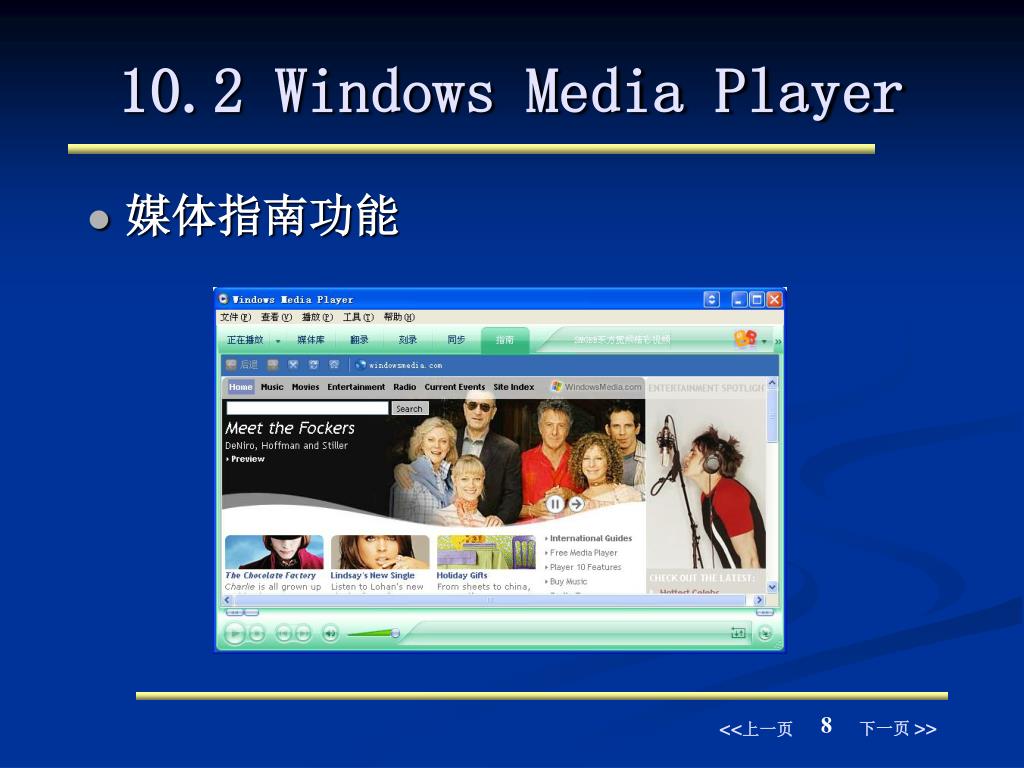Advance the slideshow with the arrow button
Image resolution: width=1024 pixels, height=768 pixels.
(576, 504)
